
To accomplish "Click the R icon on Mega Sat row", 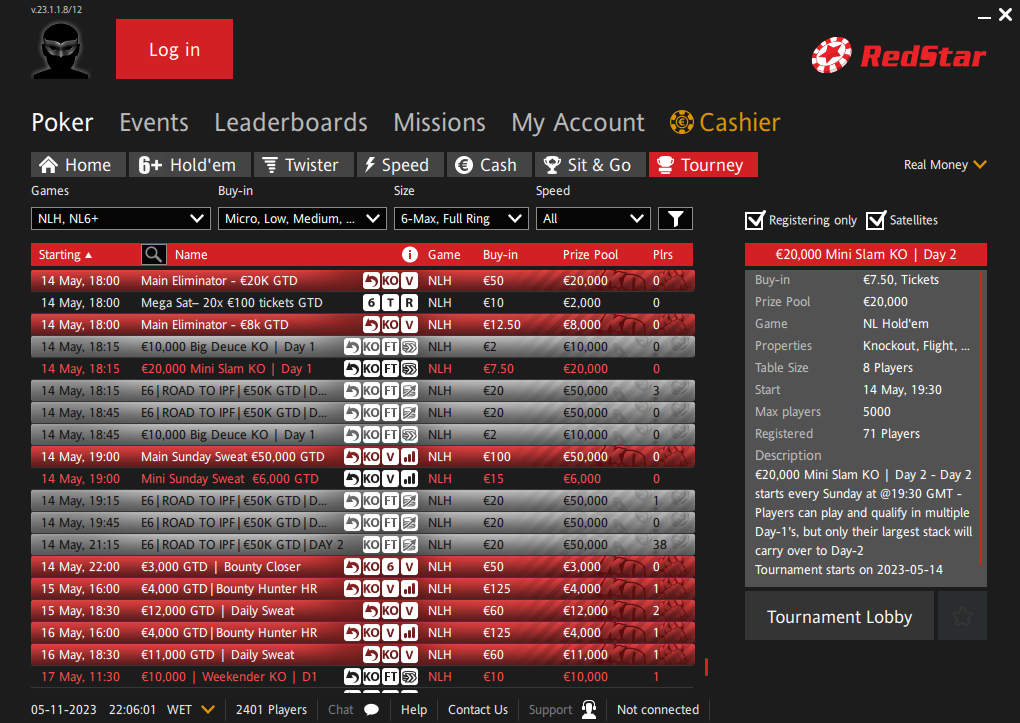I will (409, 303).
